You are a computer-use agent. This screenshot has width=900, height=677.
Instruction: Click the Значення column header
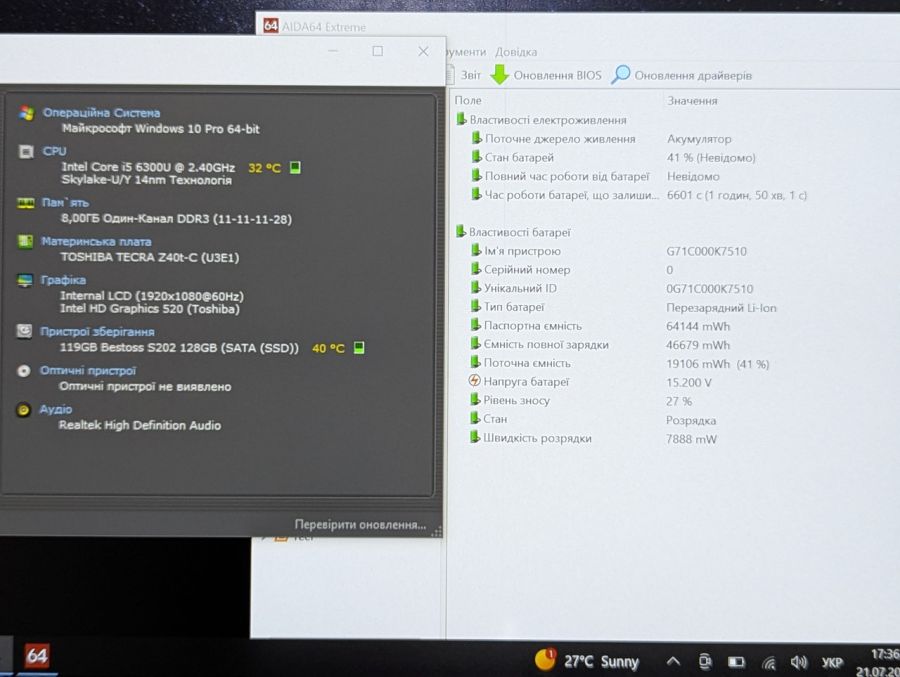click(x=692, y=100)
